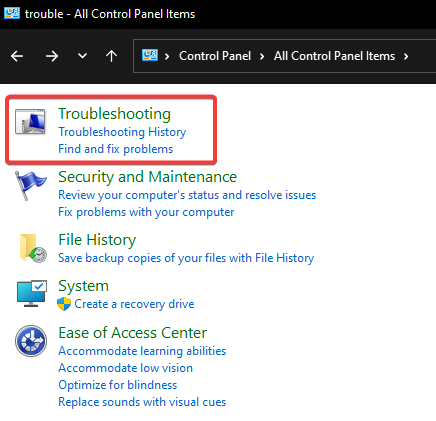436x421 pixels.
Task: Go back with the left arrow
Action: click(x=17, y=56)
